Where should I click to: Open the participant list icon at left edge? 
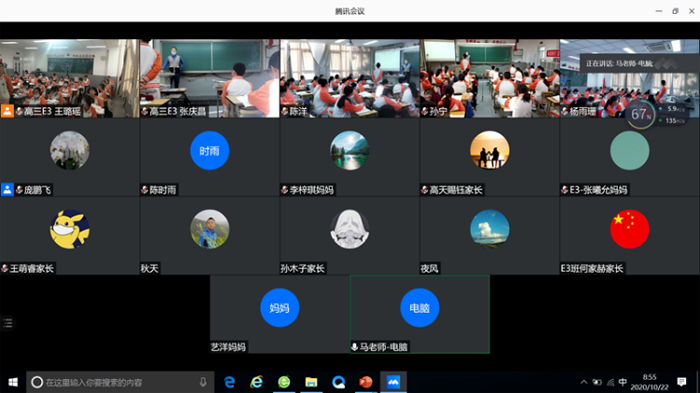(x=8, y=323)
